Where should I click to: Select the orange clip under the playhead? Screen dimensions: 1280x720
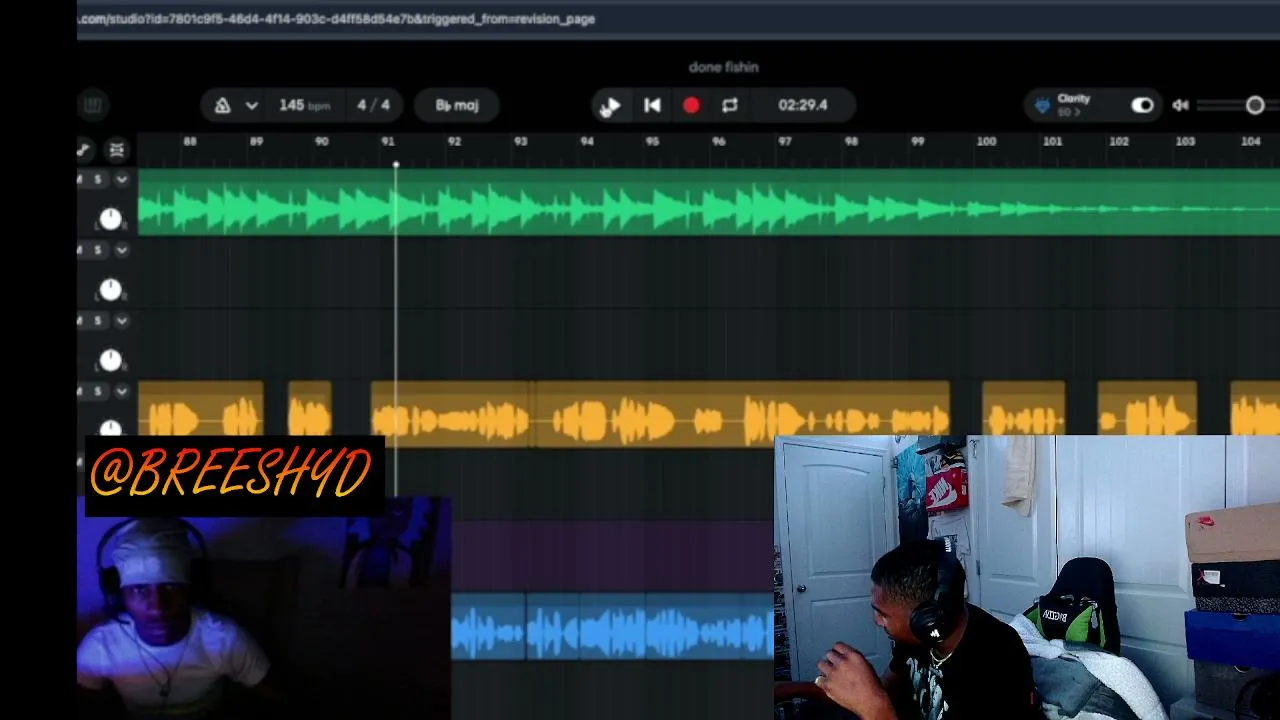click(x=451, y=412)
